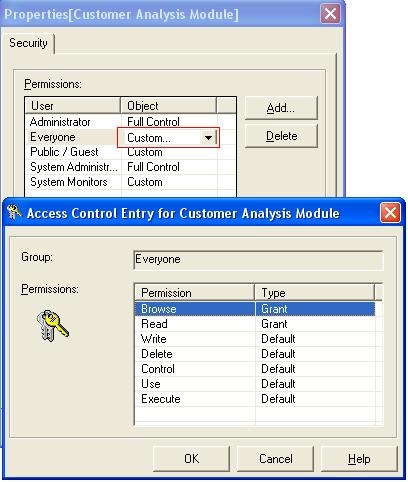Click the Delete button beside the permissions list
408x482 pixels.
tap(281, 136)
